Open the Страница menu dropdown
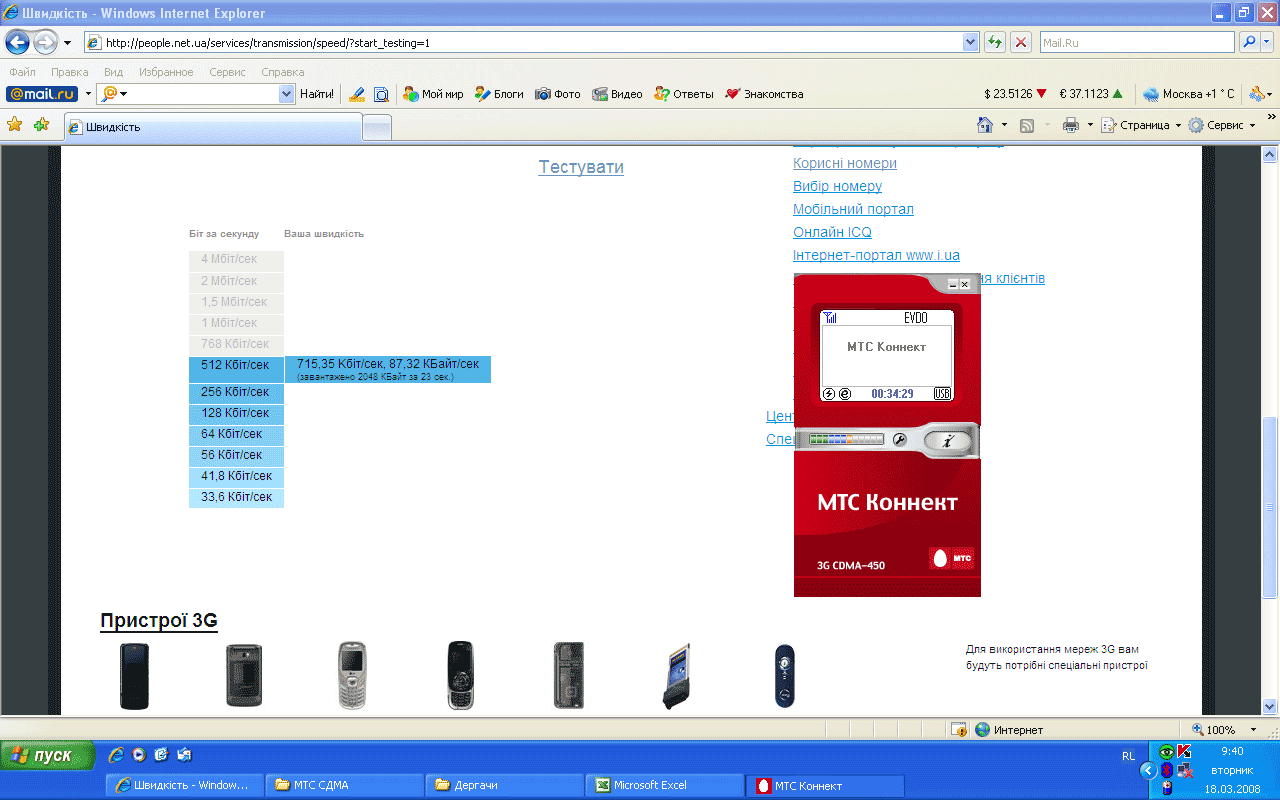The width and height of the screenshot is (1280, 800). click(1141, 125)
